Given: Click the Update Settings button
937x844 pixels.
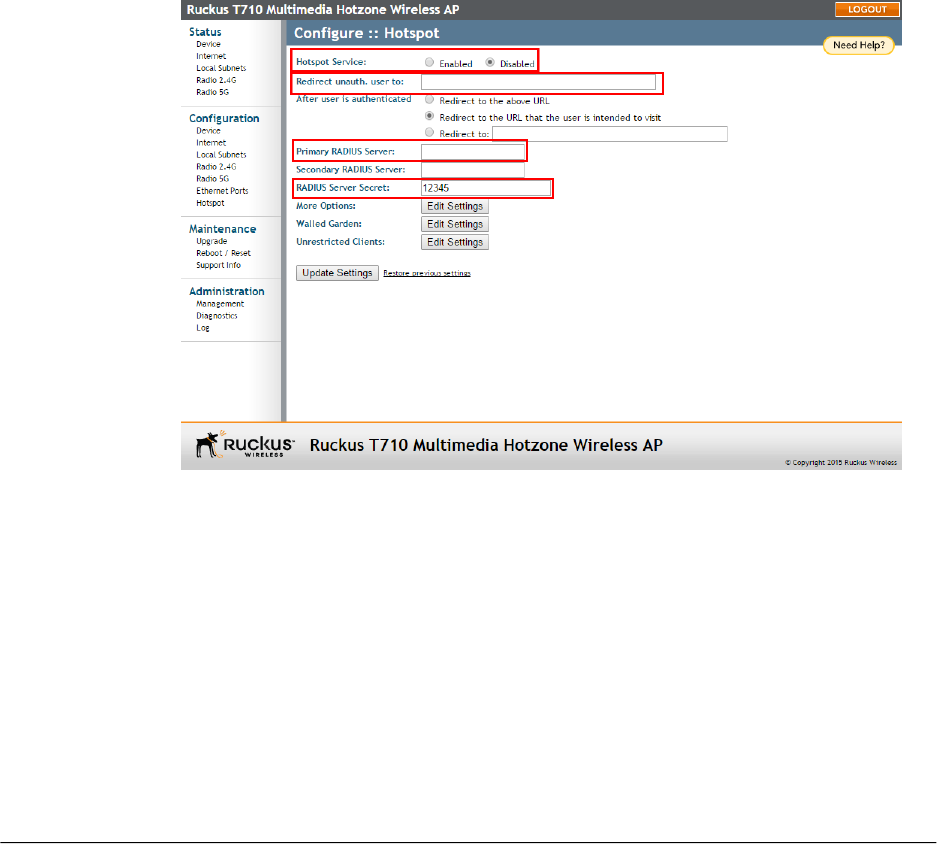Looking at the screenshot, I should [337, 273].
